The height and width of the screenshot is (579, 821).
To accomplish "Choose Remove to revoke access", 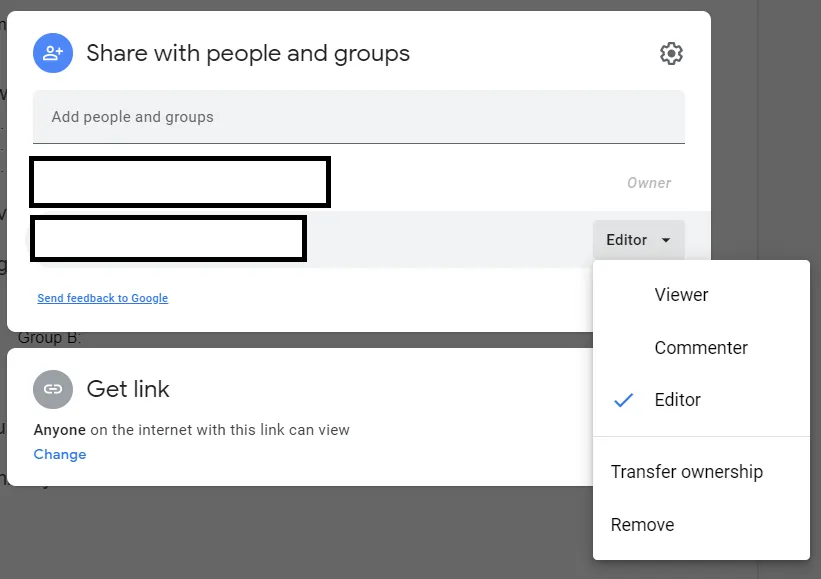I will pos(642,525).
